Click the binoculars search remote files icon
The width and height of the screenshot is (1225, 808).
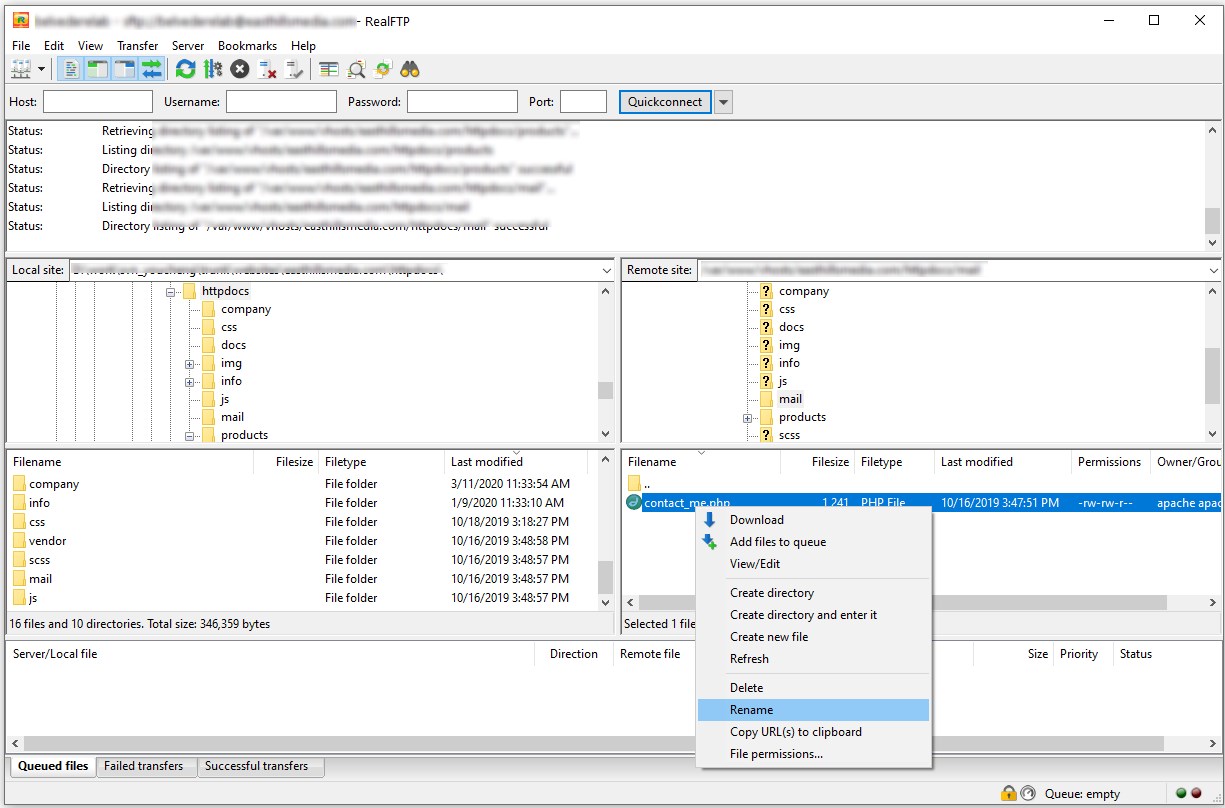click(410, 69)
